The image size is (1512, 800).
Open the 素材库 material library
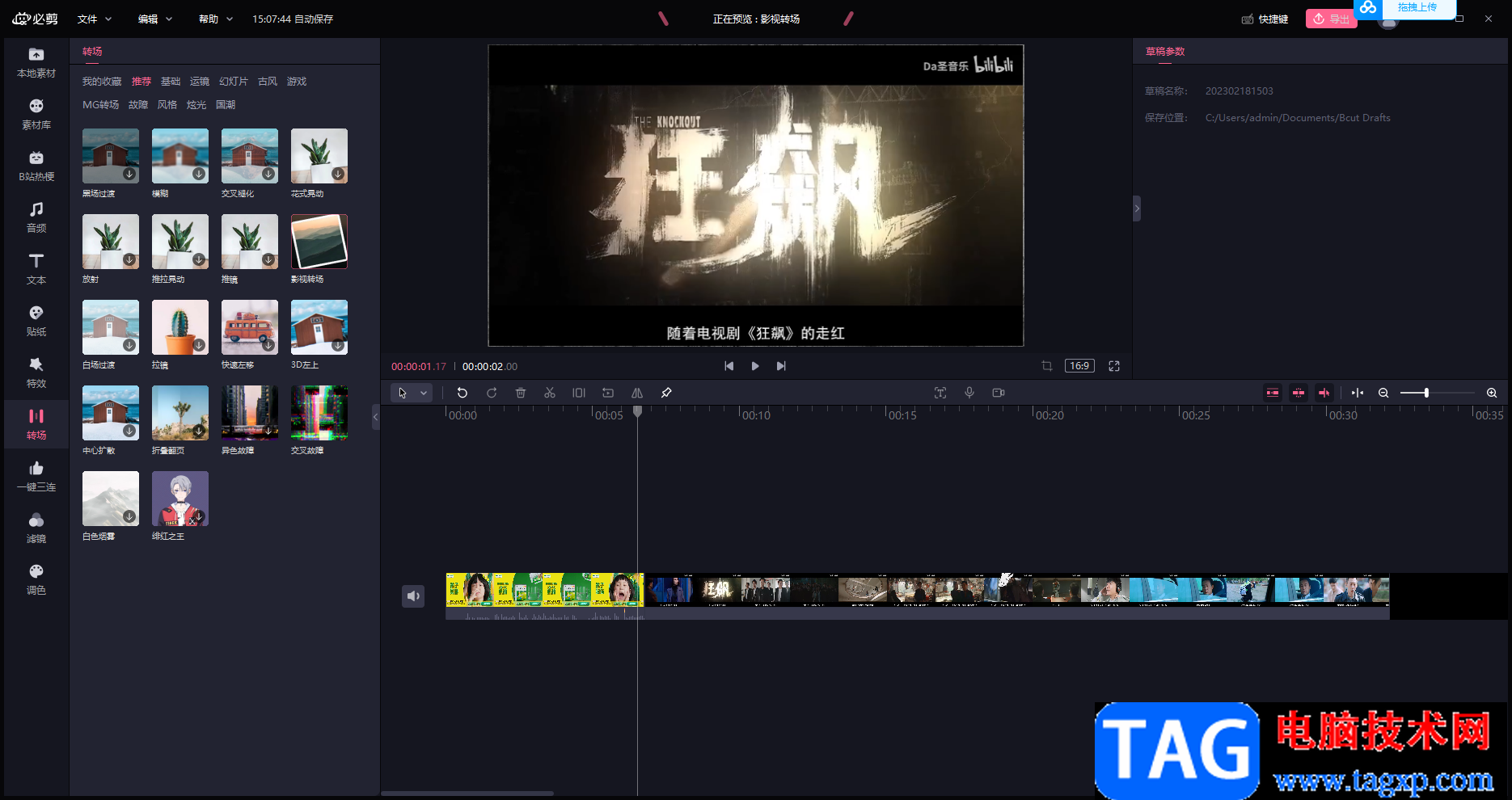tap(36, 115)
